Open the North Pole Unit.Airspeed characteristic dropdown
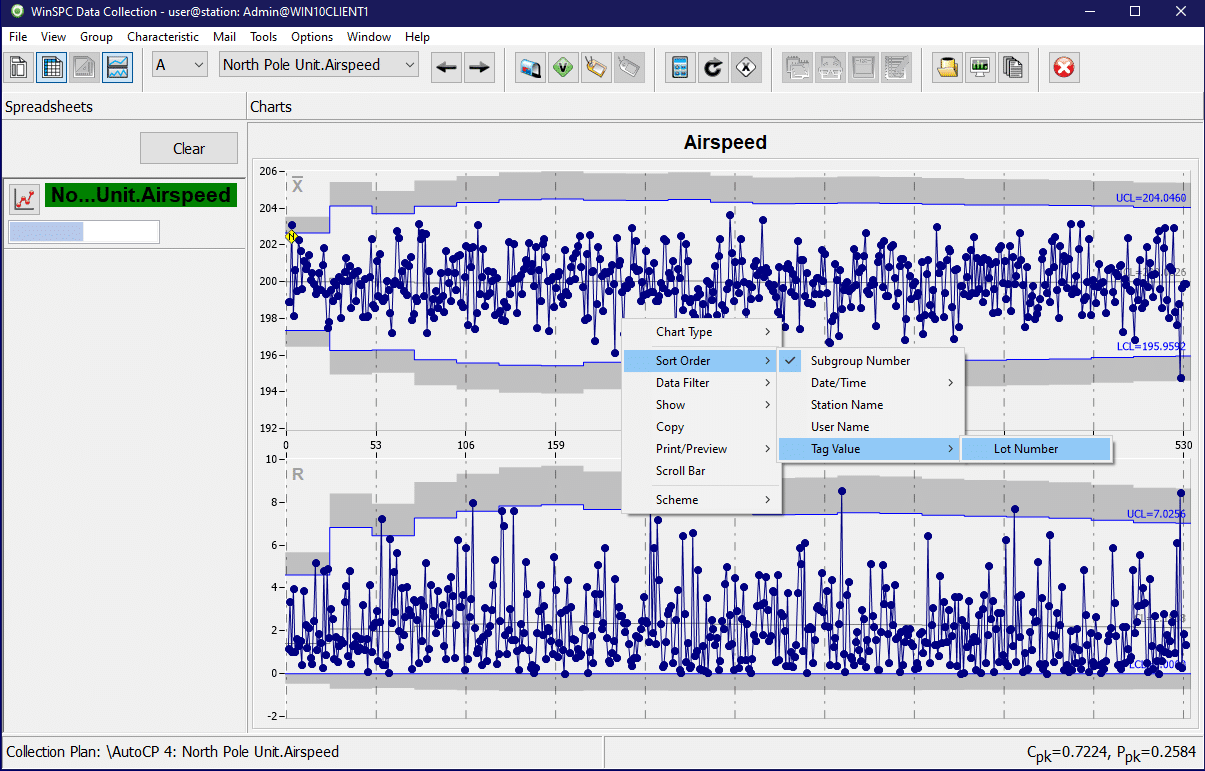 (x=318, y=65)
